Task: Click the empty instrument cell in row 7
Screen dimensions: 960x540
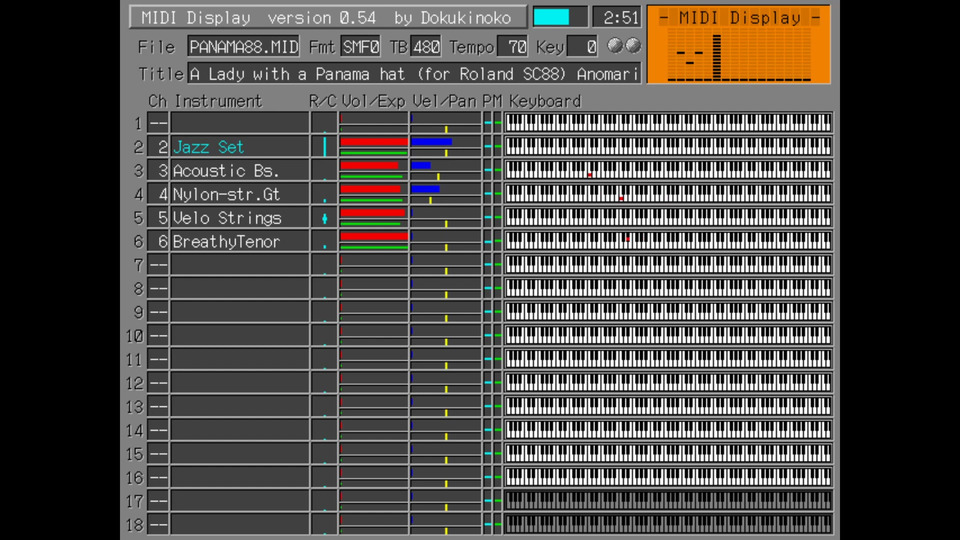Action: (240, 264)
